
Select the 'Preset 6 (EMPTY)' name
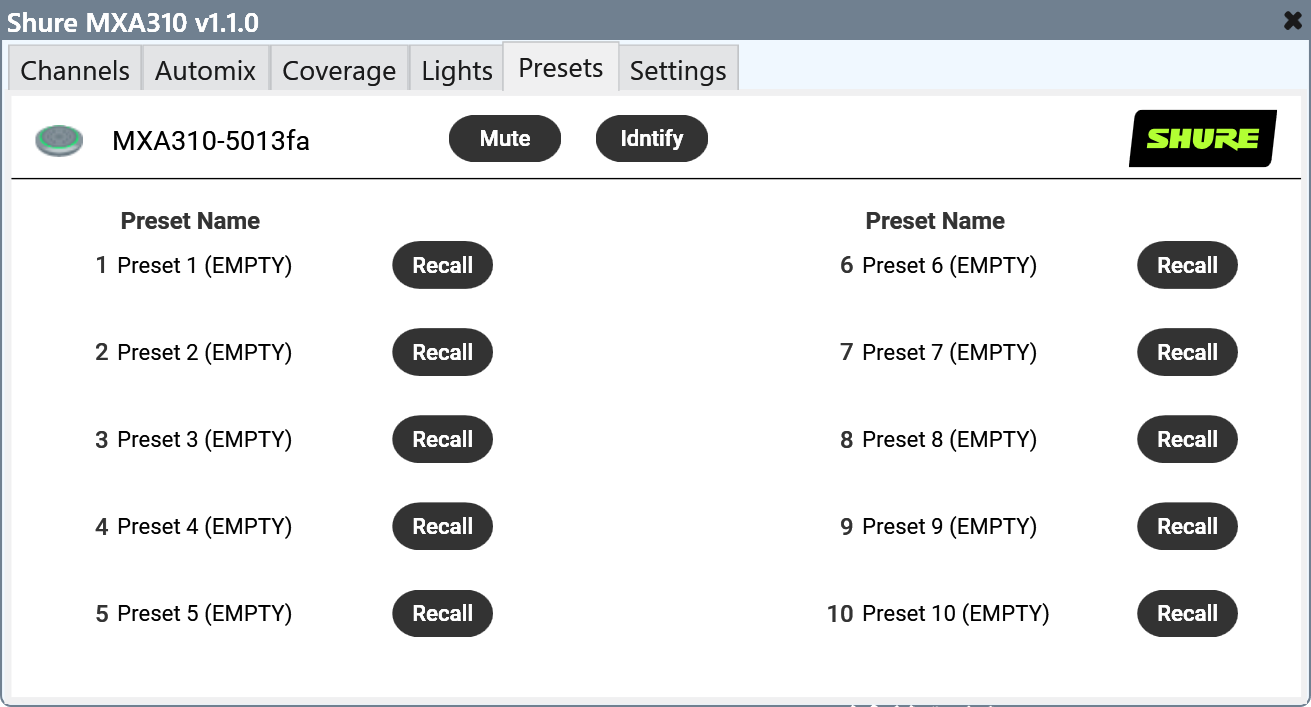click(950, 265)
